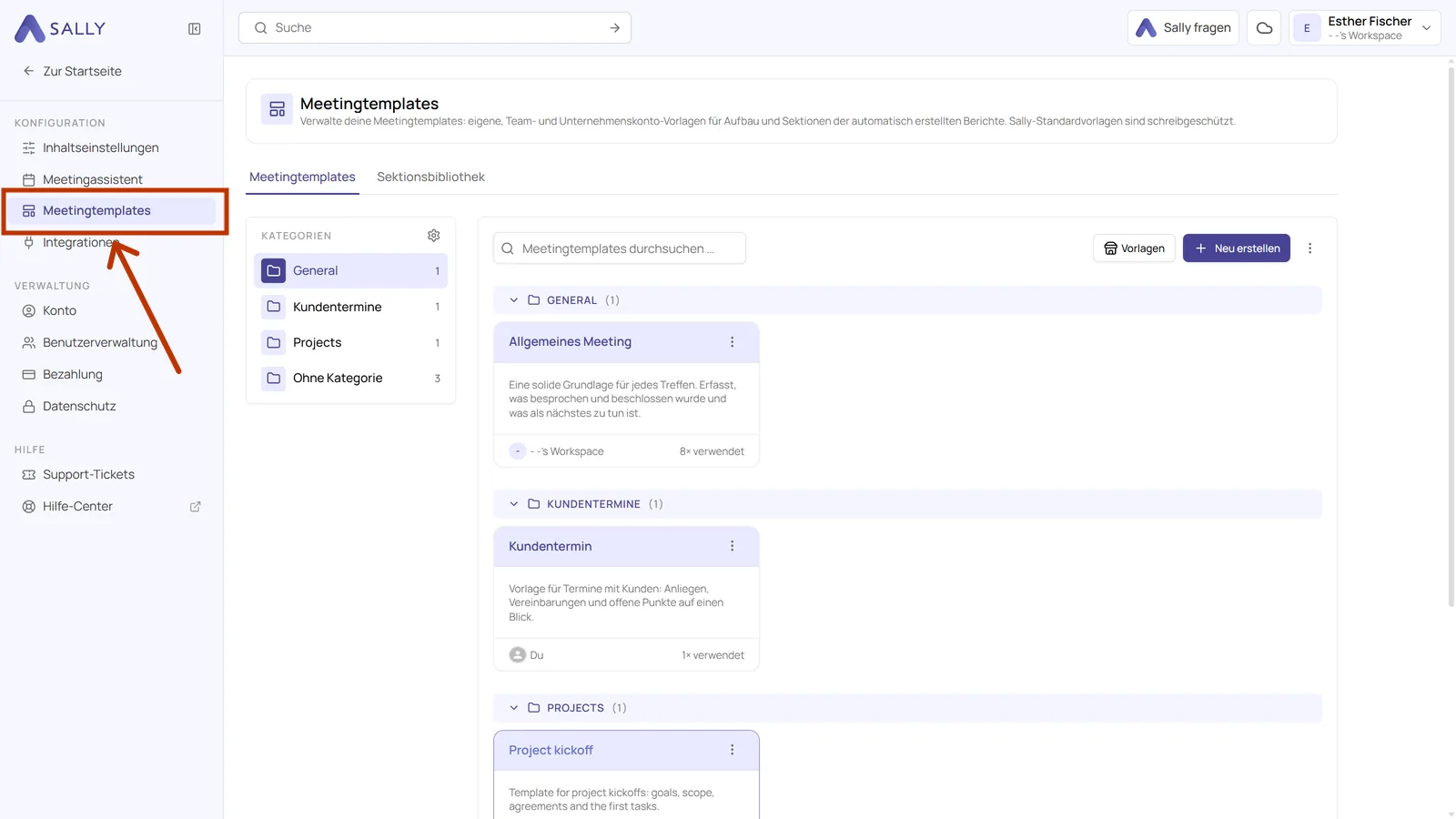Viewport: 1456px width, 819px height.
Task: Click Sally fragen button
Action: (x=1183, y=27)
